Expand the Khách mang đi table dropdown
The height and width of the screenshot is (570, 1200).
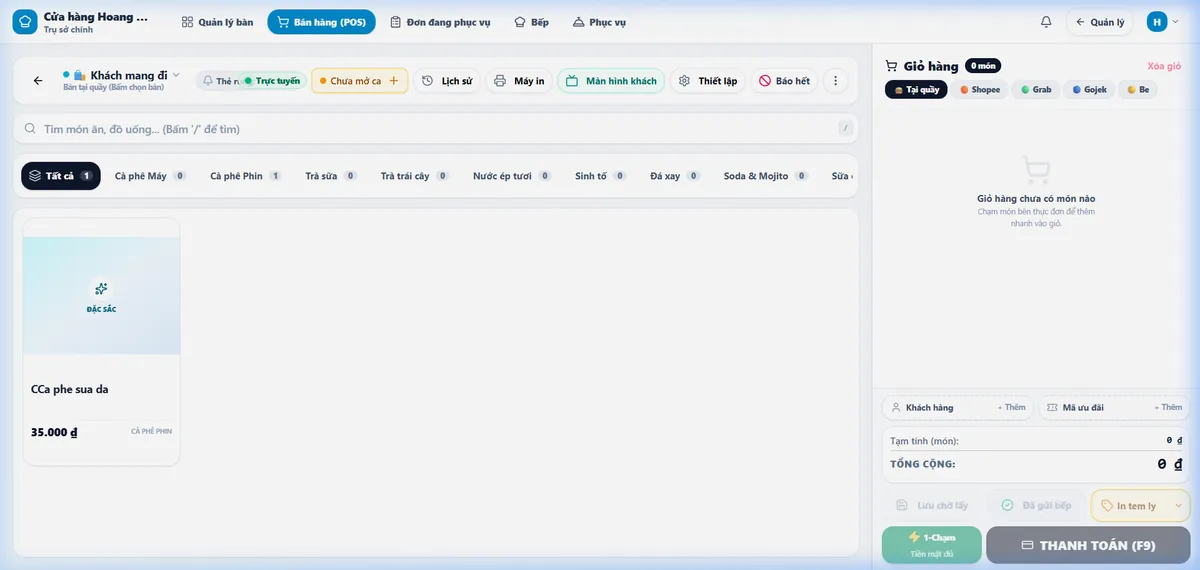pyautogui.click(x=176, y=75)
